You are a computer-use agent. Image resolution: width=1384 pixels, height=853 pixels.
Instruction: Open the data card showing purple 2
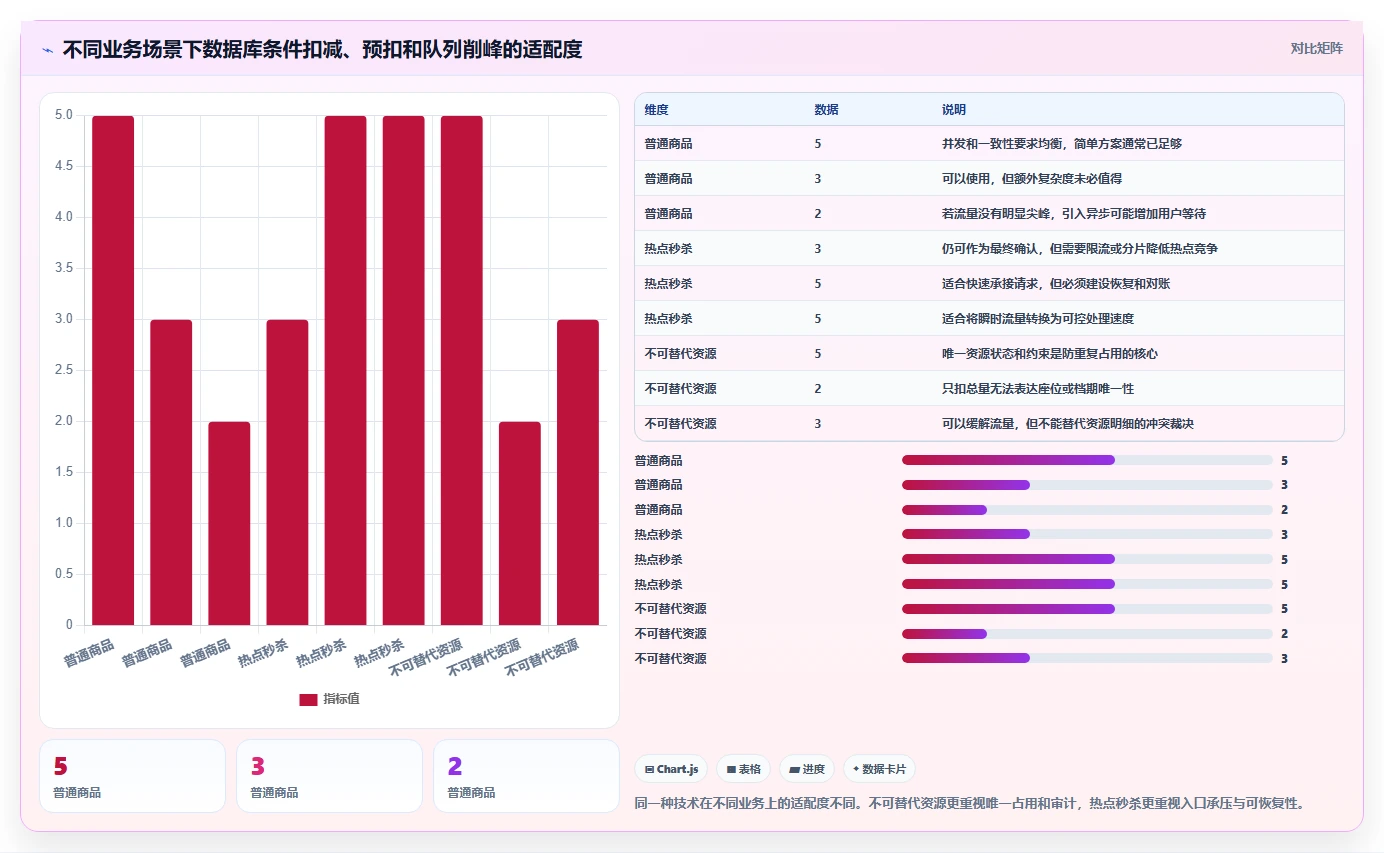coord(526,776)
